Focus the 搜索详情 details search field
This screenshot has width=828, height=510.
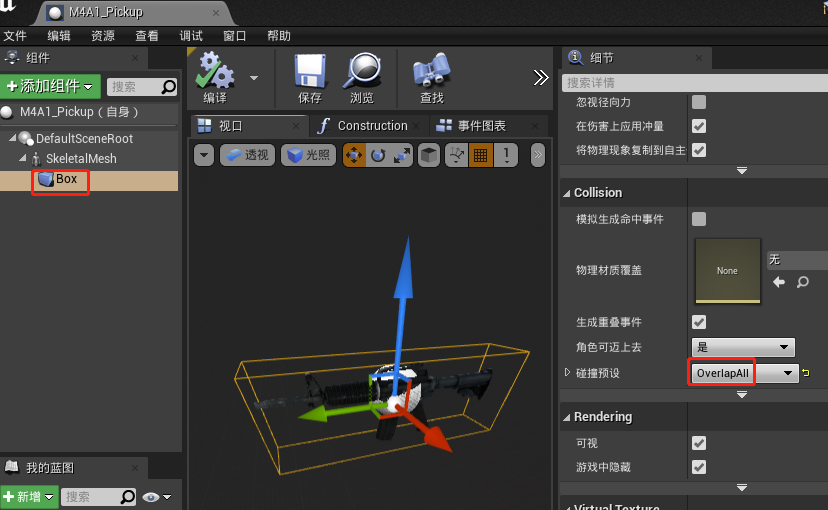point(694,83)
